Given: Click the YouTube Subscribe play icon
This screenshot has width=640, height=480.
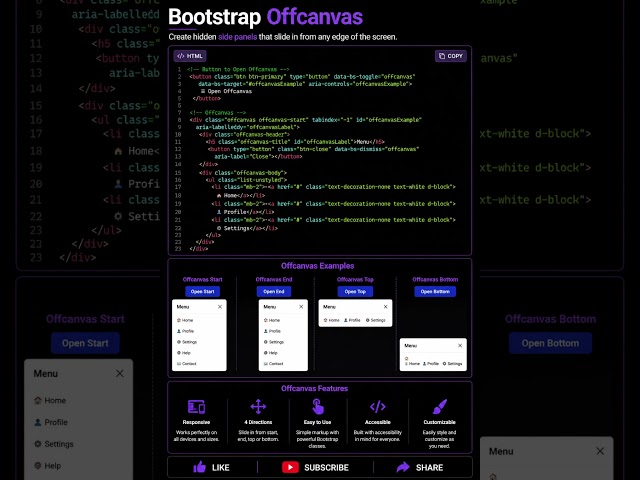Looking at the screenshot, I should (x=290, y=467).
